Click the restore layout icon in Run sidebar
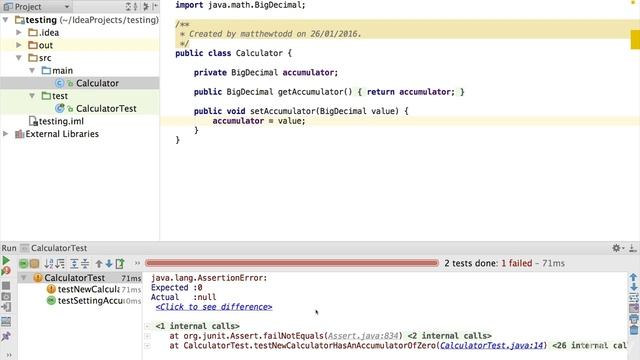 tap(6, 322)
